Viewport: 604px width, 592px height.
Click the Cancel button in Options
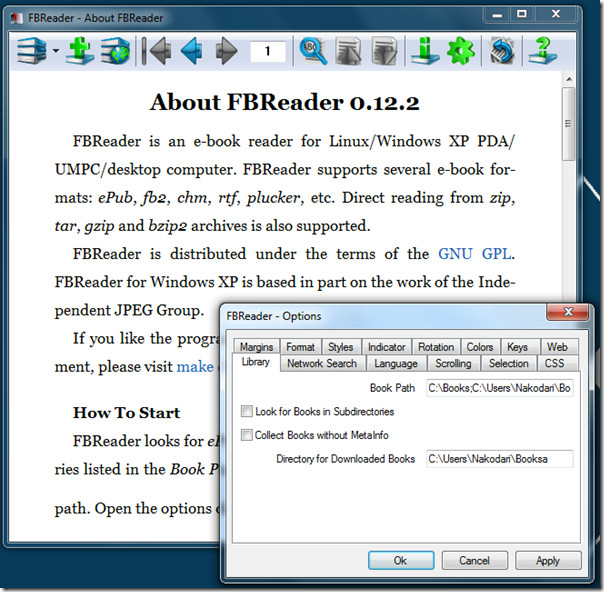(475, 560)
